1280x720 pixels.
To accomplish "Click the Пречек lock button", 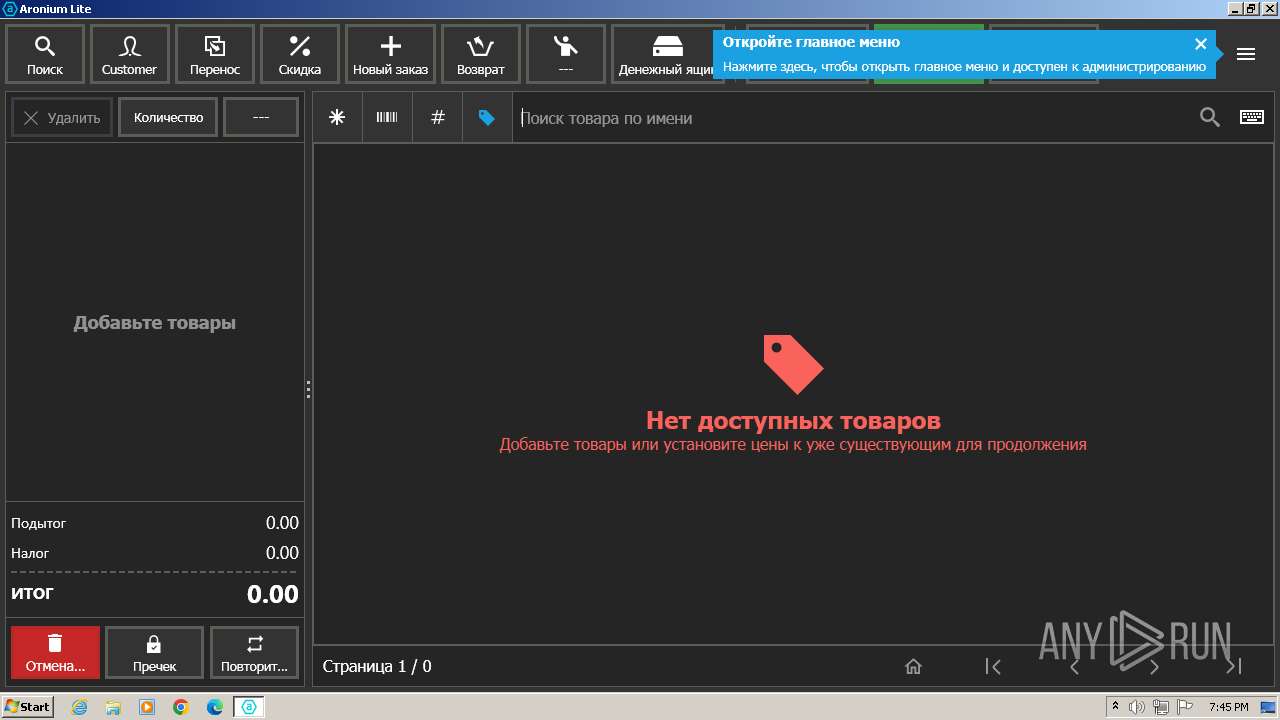I will (154, 653).
